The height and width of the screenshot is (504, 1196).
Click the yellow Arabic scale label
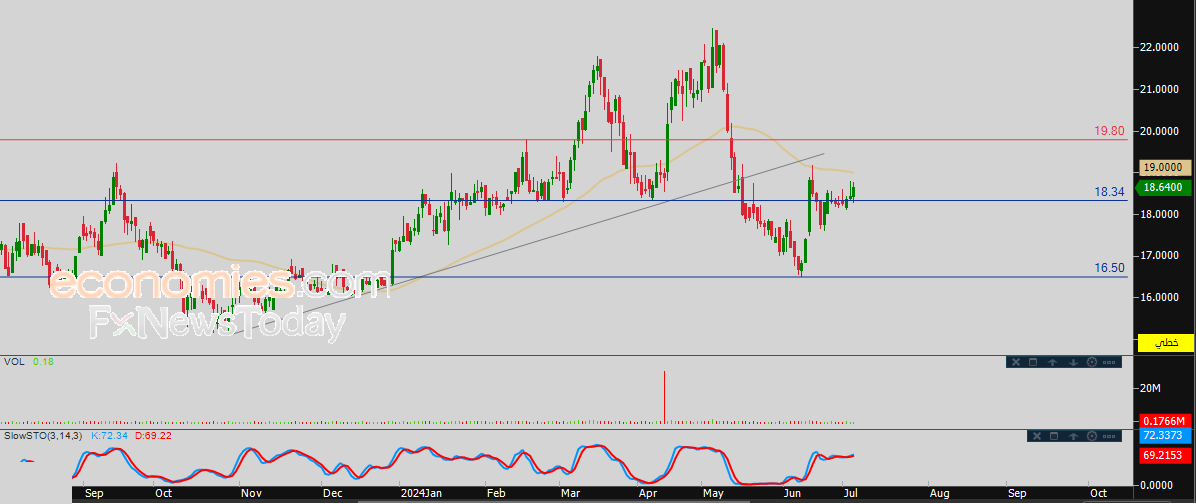coord(1165,343)
